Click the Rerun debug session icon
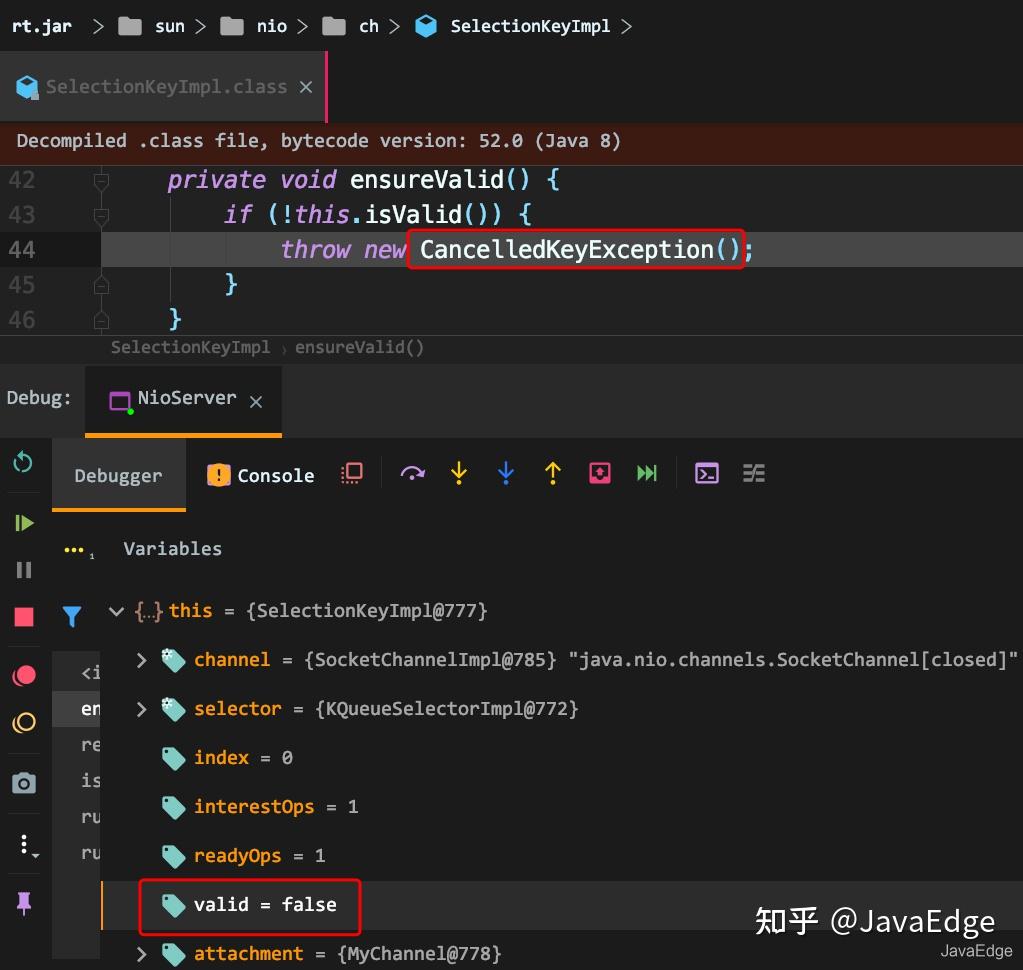1023x970 pixels. click(23, 462)
